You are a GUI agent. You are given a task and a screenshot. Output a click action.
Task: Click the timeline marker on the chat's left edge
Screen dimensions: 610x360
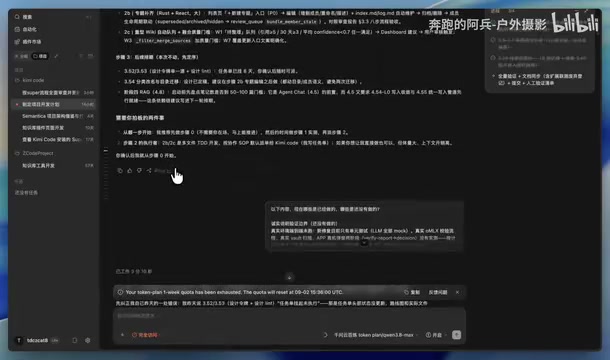point(106,150)
